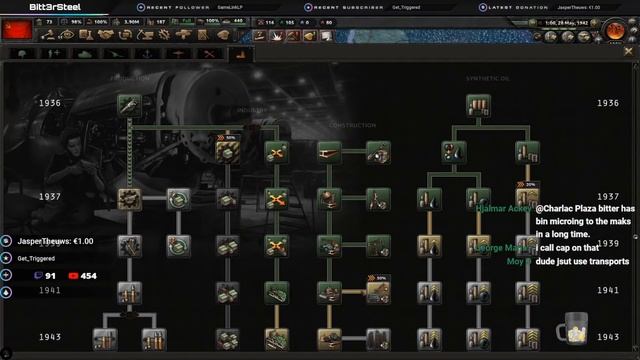Screen dimensions: 640x360
Task: Open the Diplomacy handshake icon
Action: [106, 36]
